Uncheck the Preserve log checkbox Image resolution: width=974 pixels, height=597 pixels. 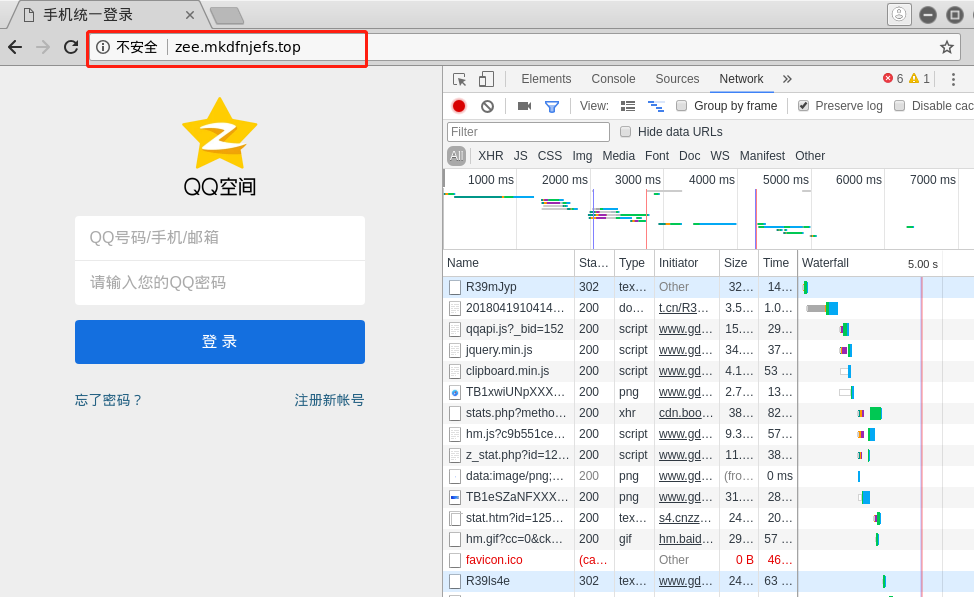(803, 106)
